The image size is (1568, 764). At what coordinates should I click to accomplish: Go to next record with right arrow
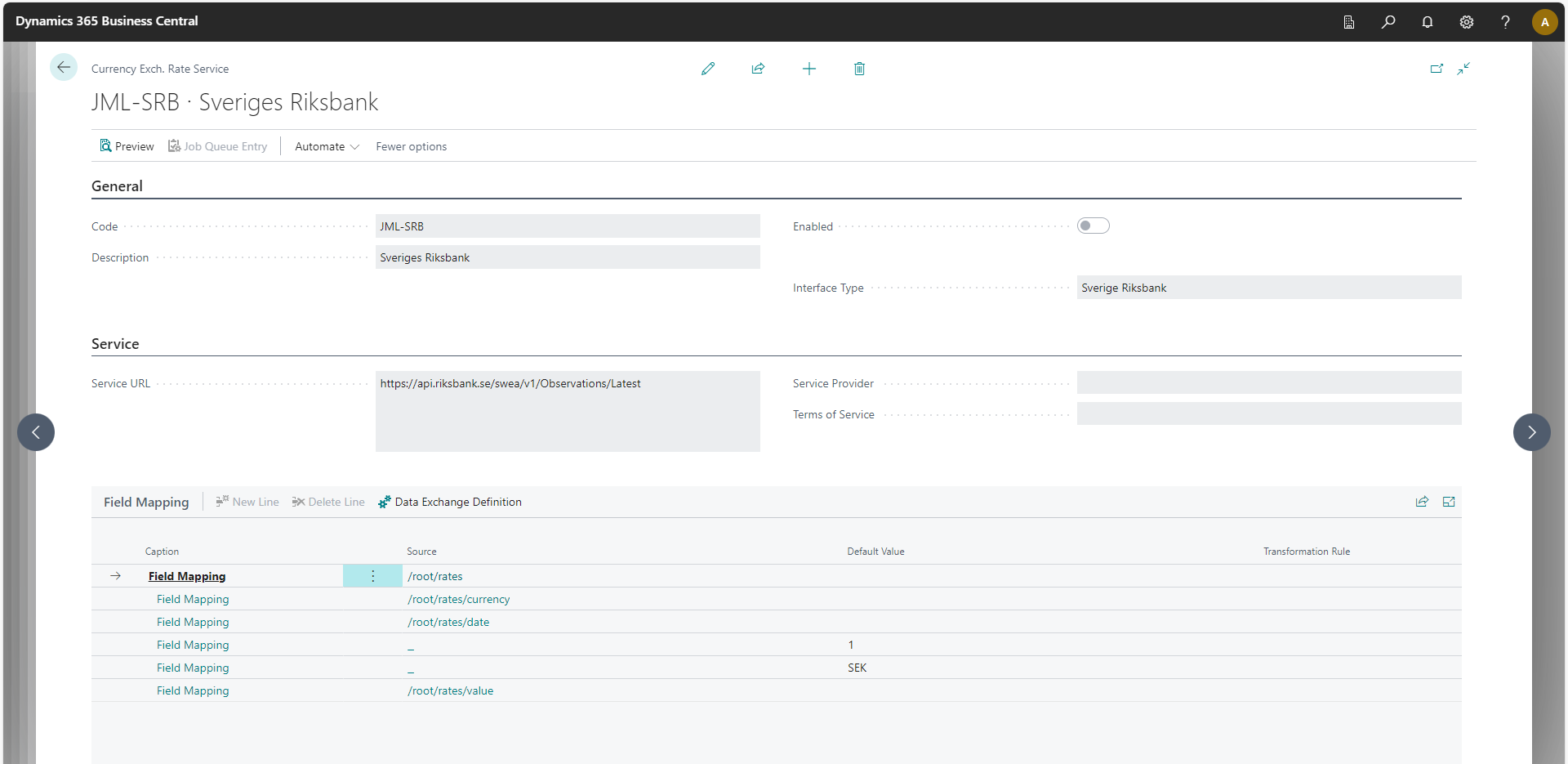1531,432
